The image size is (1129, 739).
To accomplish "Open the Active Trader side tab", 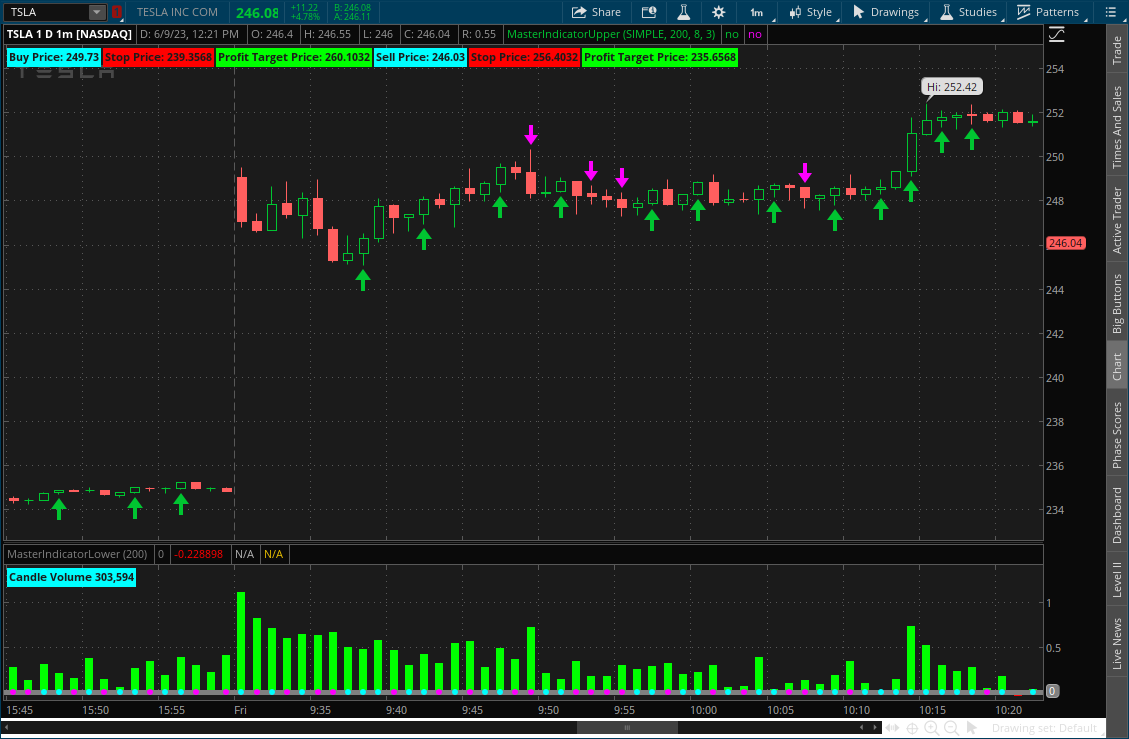I will 1117,220.
